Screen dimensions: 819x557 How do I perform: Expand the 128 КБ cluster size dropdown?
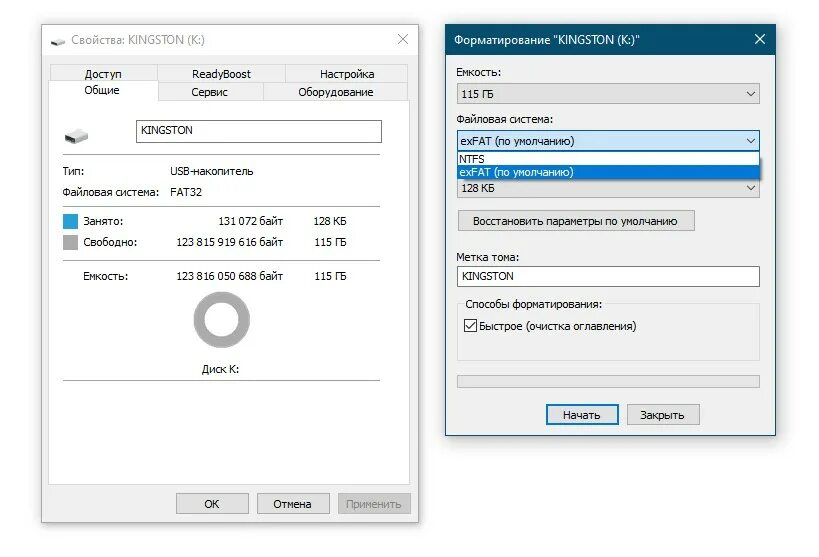(608, 188)
